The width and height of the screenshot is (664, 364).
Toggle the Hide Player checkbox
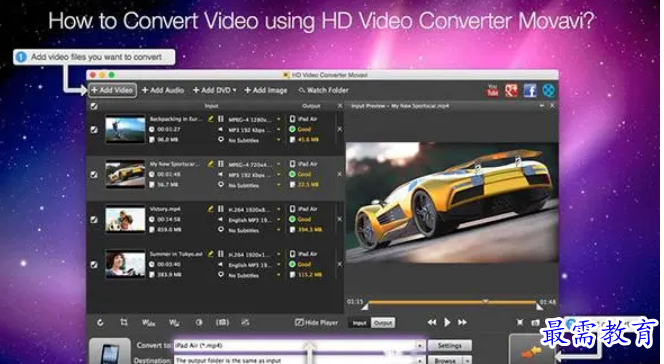299,323
